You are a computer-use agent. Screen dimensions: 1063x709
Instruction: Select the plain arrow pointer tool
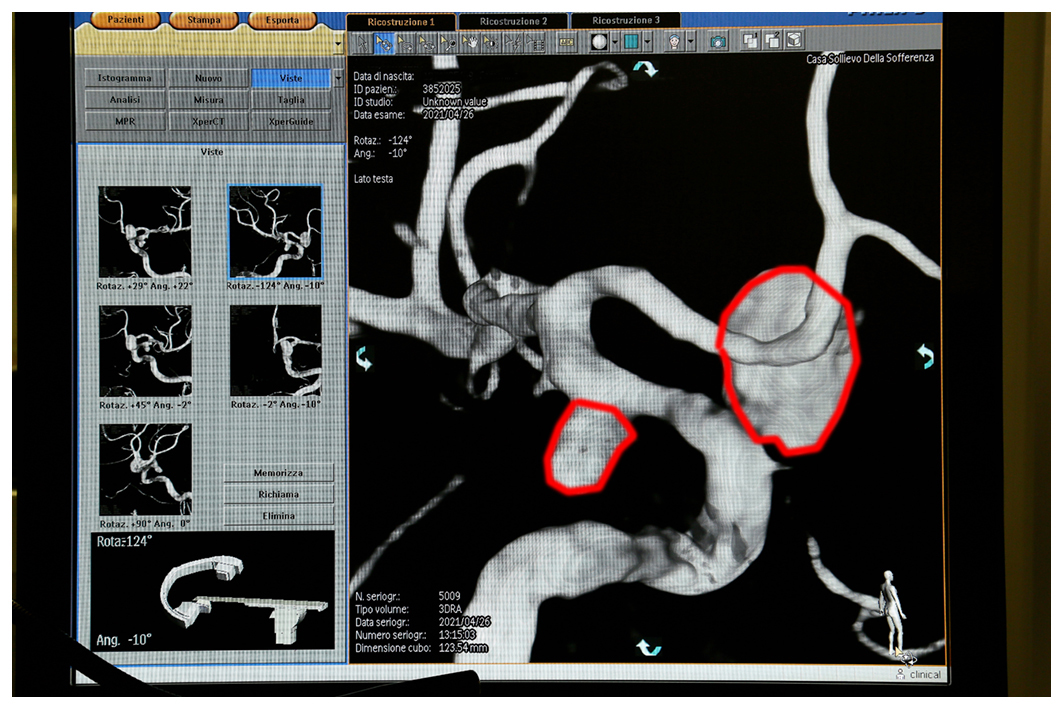pyautogui.click(x=362, y=42)
